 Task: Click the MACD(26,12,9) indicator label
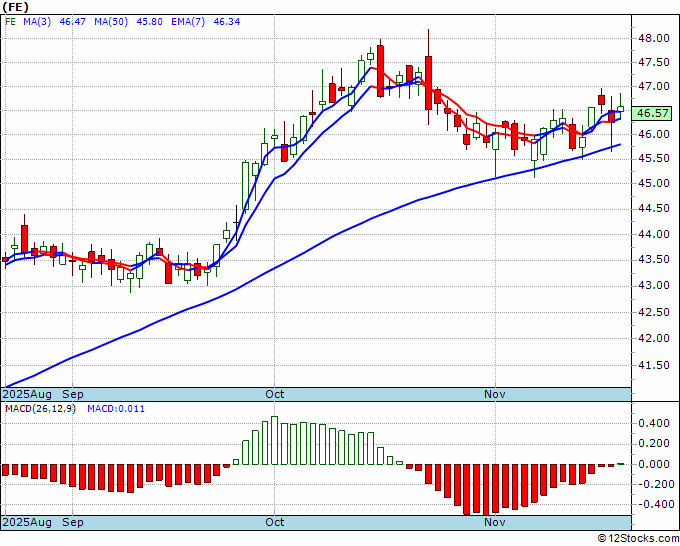click(40, 409)
